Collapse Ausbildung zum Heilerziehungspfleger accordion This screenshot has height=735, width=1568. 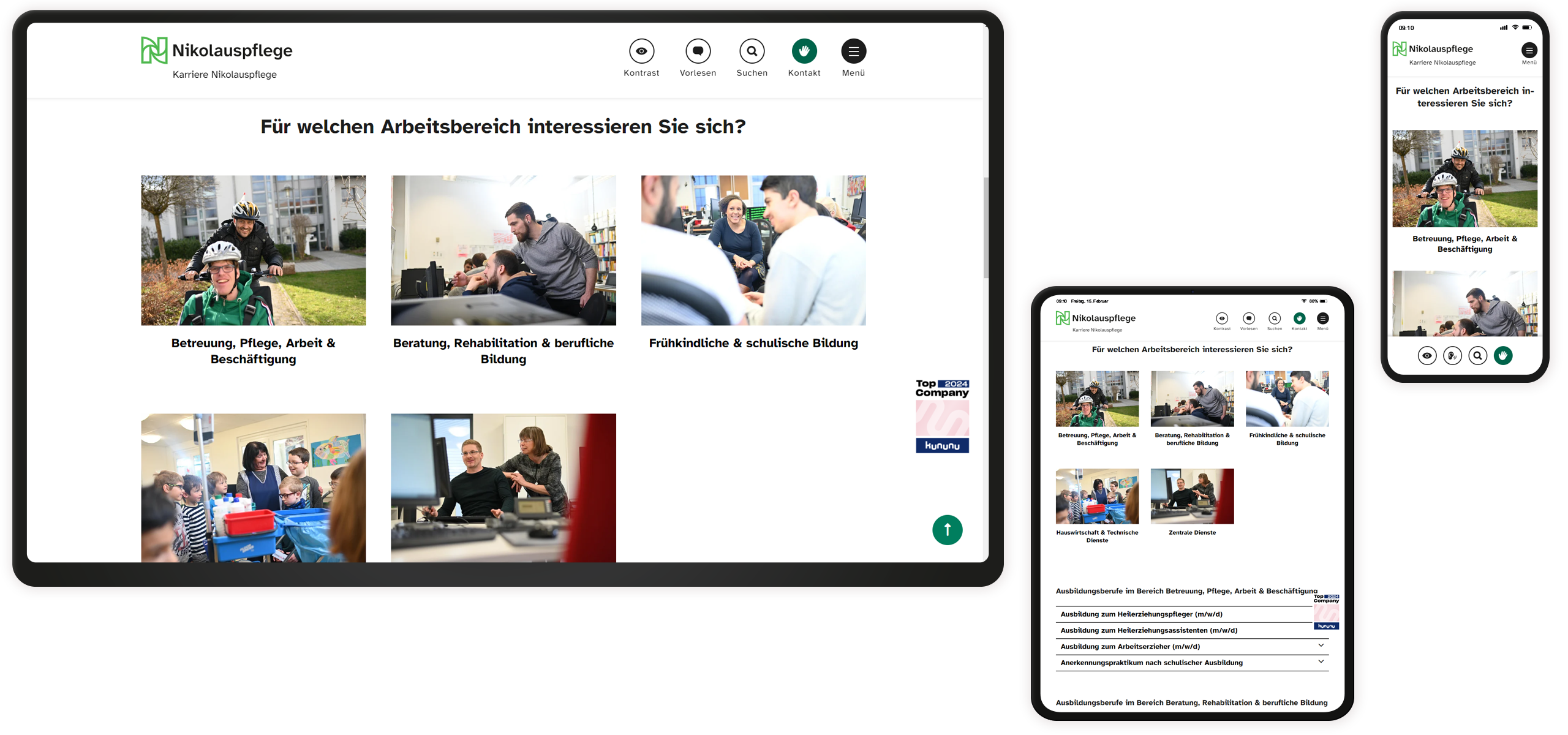1191,614
